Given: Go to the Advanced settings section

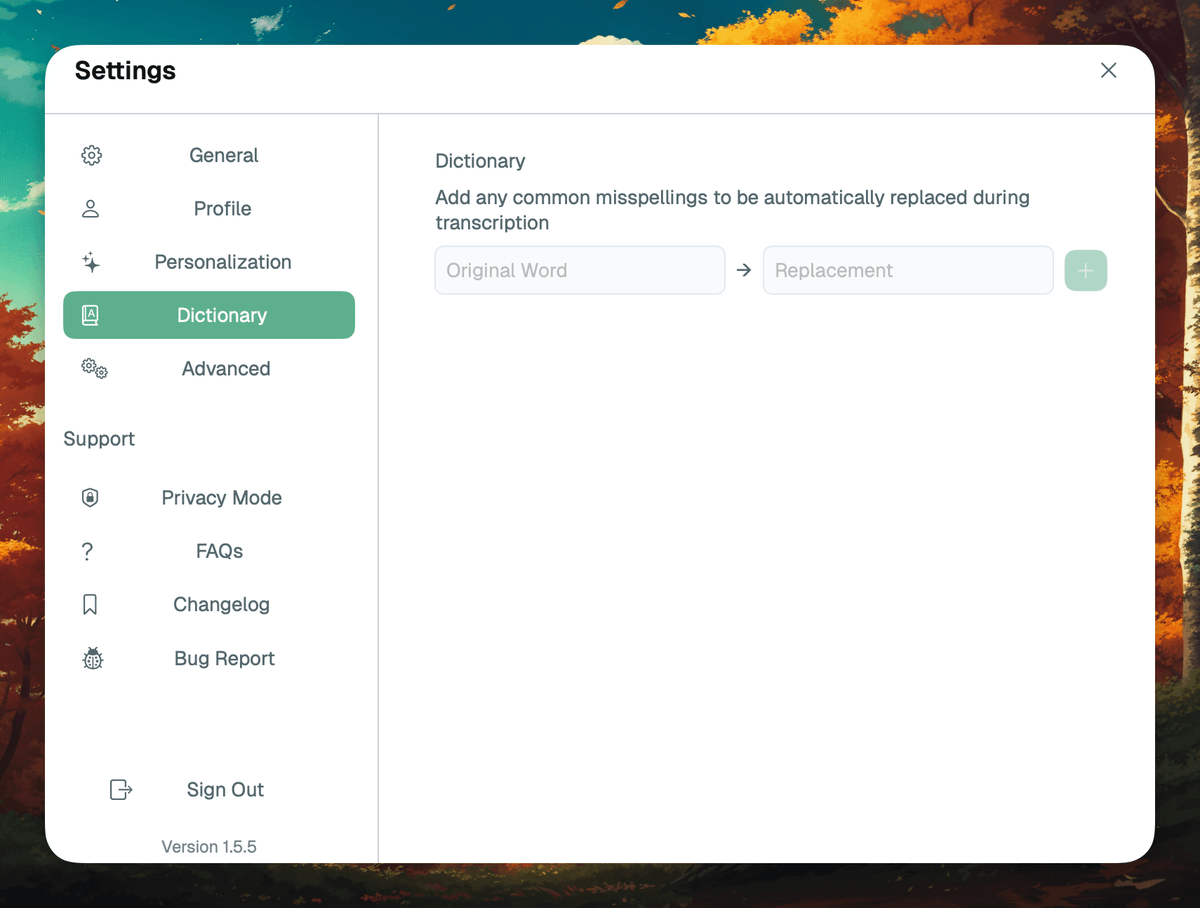Looking at the screenshot, I should (209, 369).
